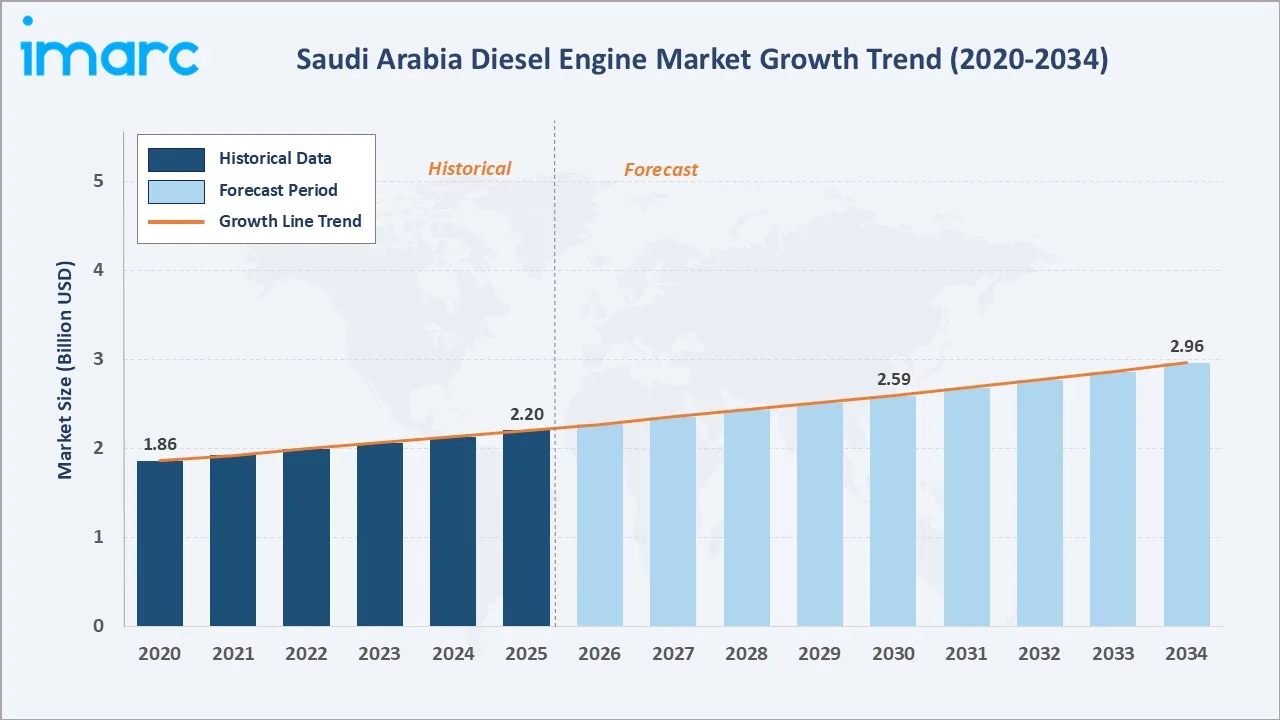Click the x-axis label '2023'

tap(380, 654)
